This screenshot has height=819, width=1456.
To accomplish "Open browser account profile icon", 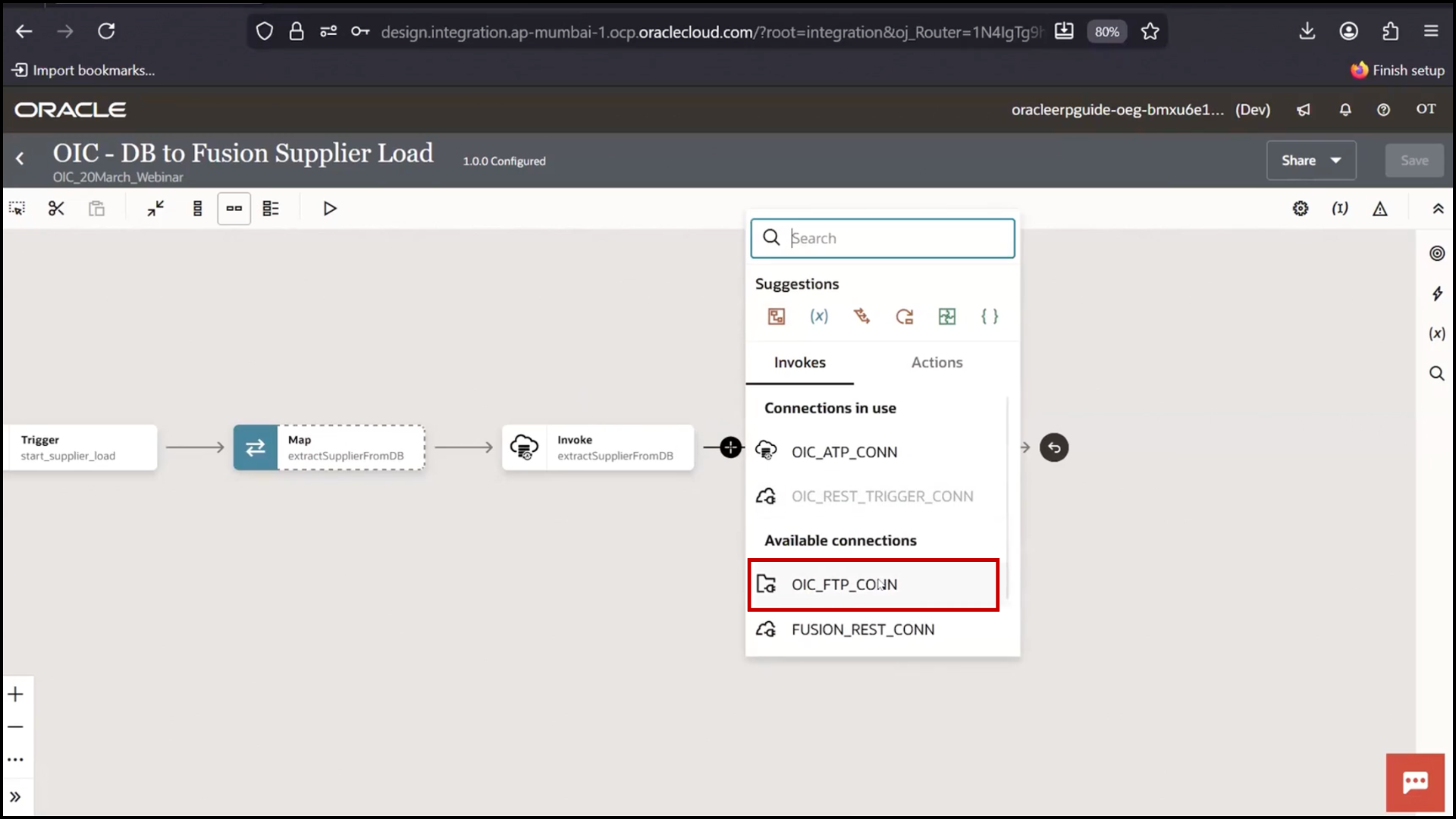I will coord(1348,31).
